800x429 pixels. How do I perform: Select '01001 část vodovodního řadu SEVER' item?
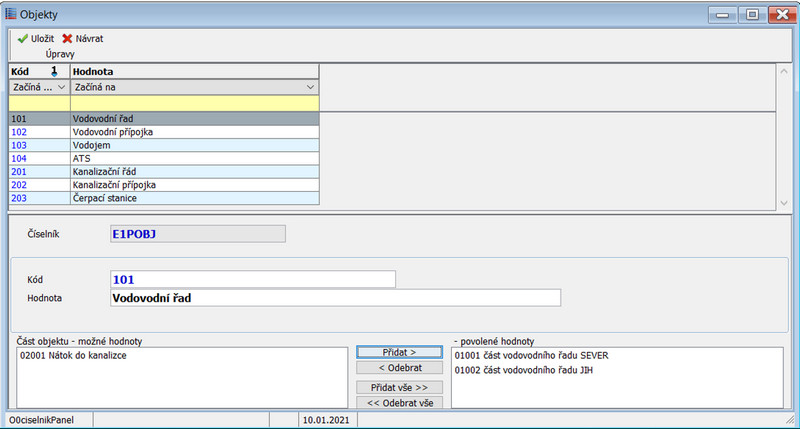pos(531,355)
